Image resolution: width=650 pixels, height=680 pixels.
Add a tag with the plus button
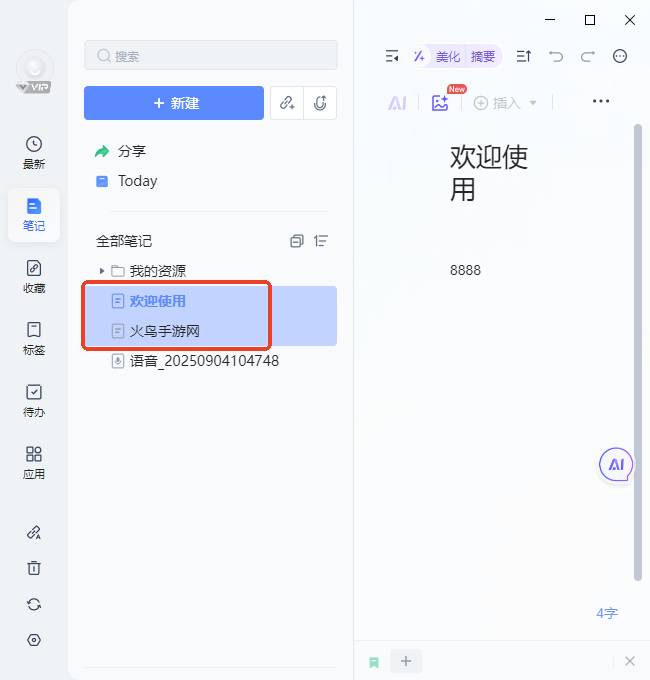(x=406, y=661)
